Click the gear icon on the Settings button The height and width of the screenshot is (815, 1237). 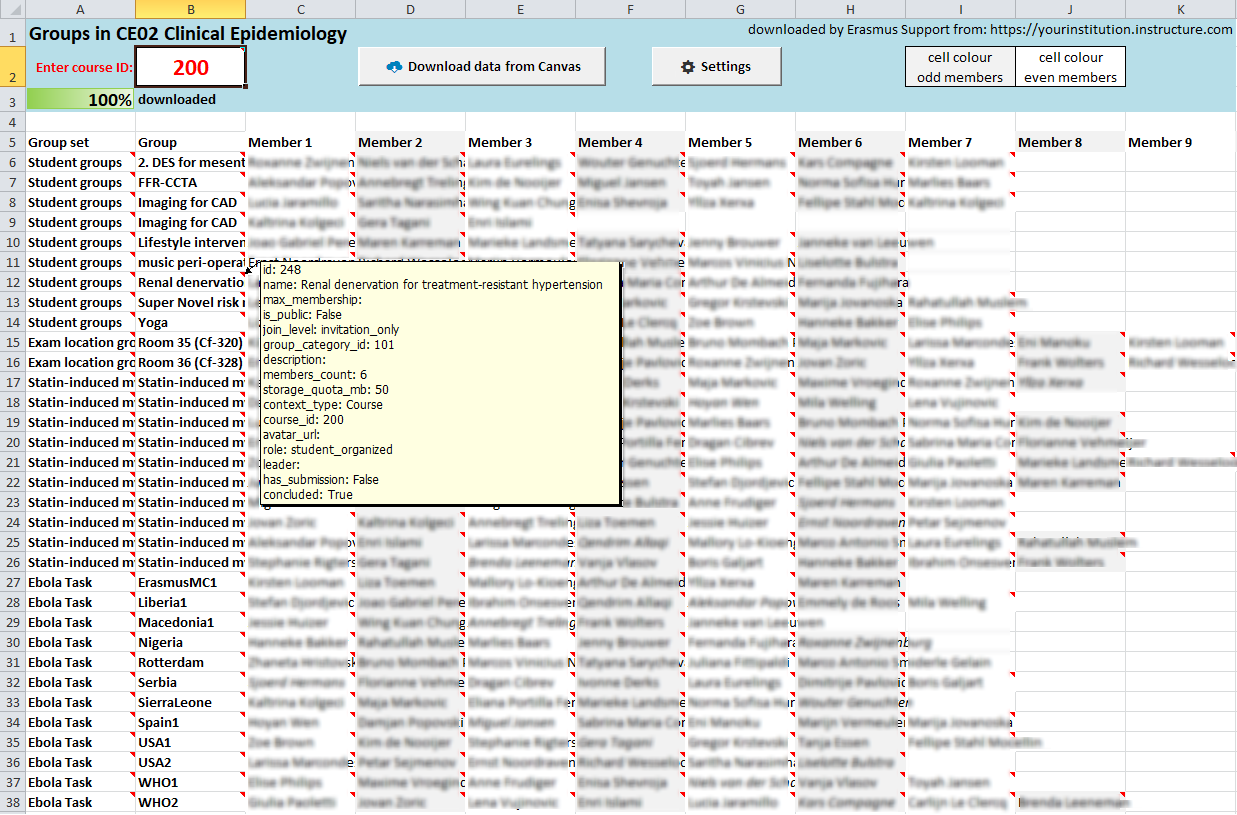pos(687,67)
